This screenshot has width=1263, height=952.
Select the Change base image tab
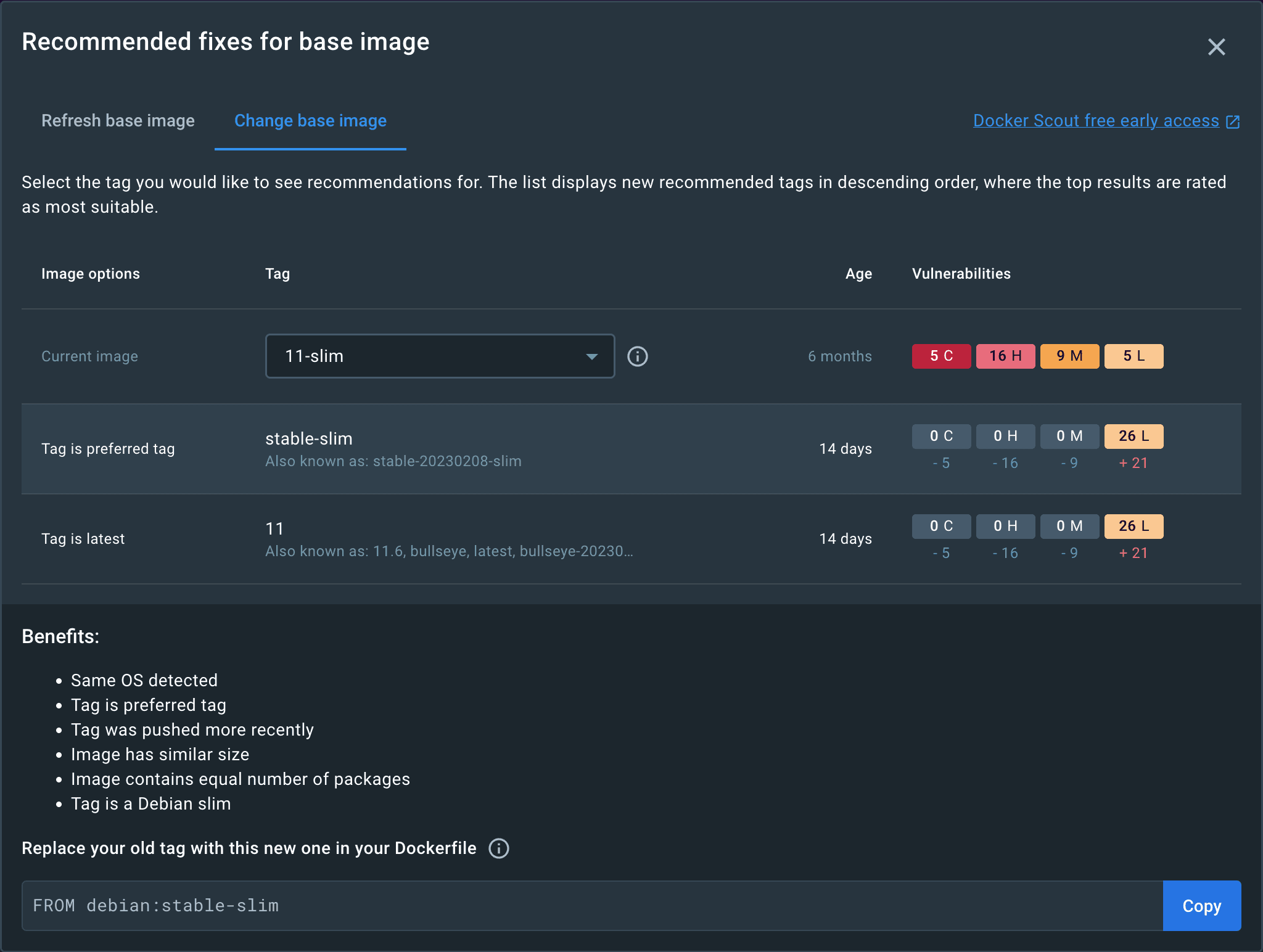(310, 120)
